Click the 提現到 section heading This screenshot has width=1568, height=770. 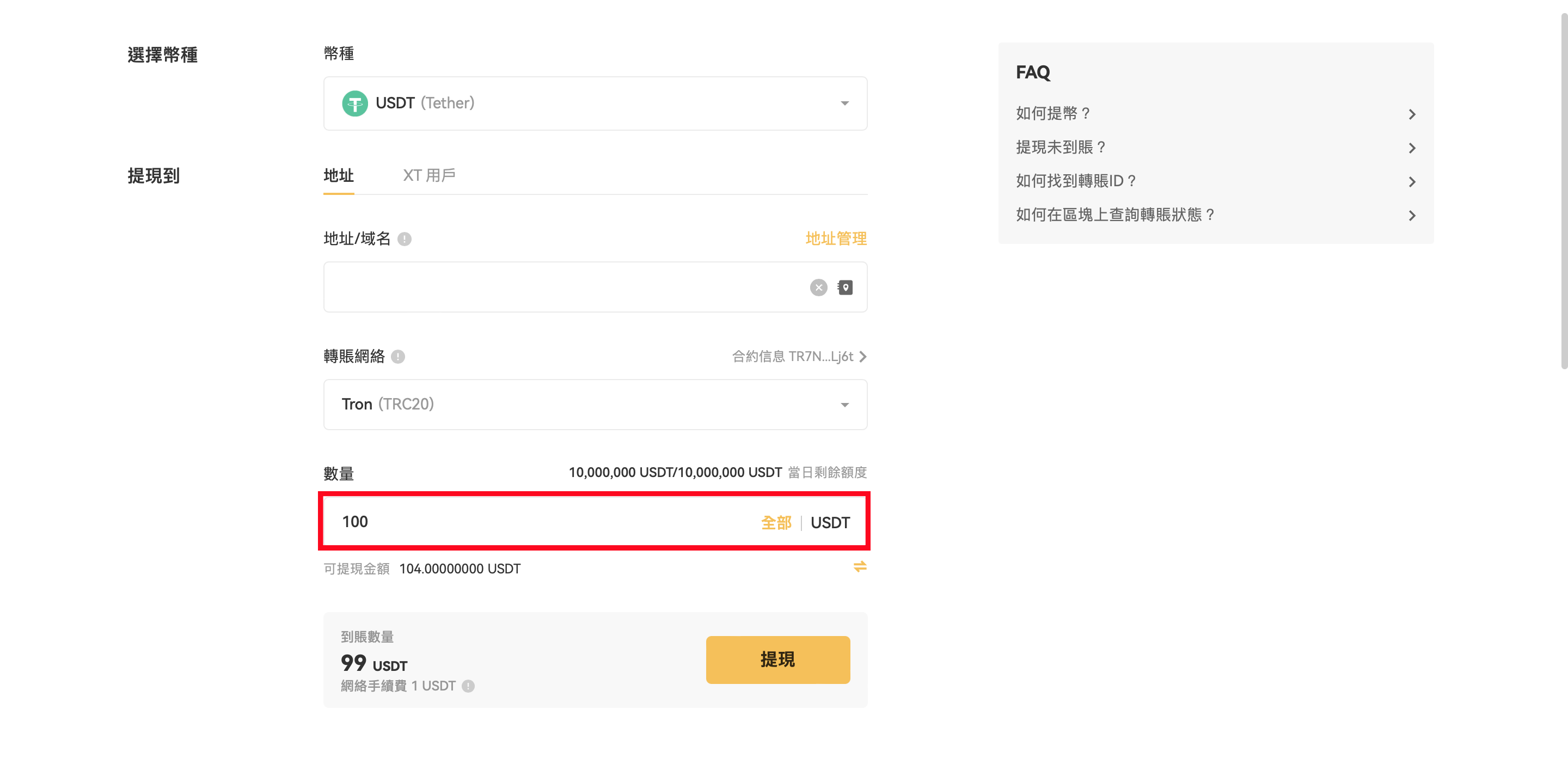click(x=154, y=176)
